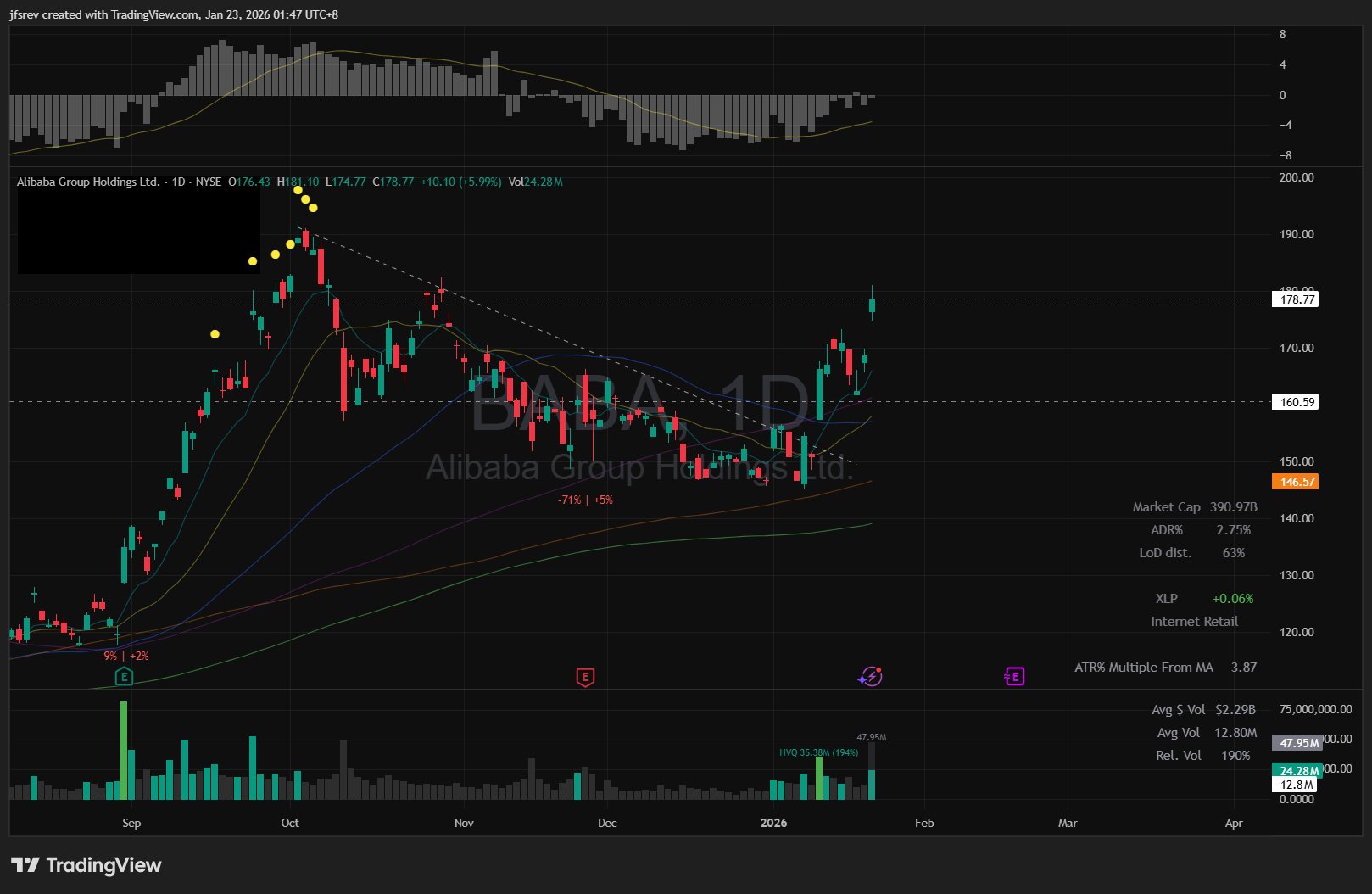This screenshot has width=1372, height=894.
Task: Click the jfsrev created with TradingView.com caption
Action: (174, 14)
